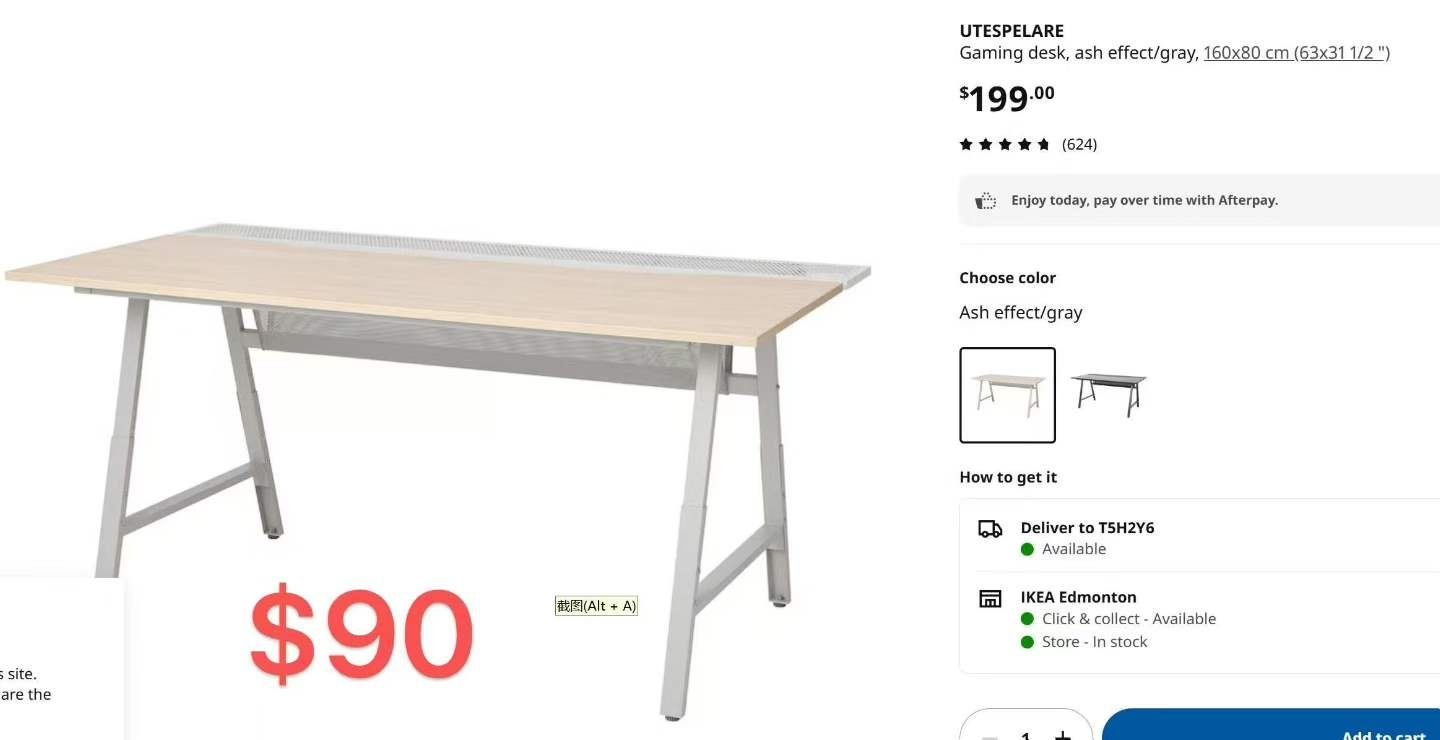Increase quantity with the plus icon
Image resolution: width=1440 pixels, height=740 pixels.
tap(1063, 735)
